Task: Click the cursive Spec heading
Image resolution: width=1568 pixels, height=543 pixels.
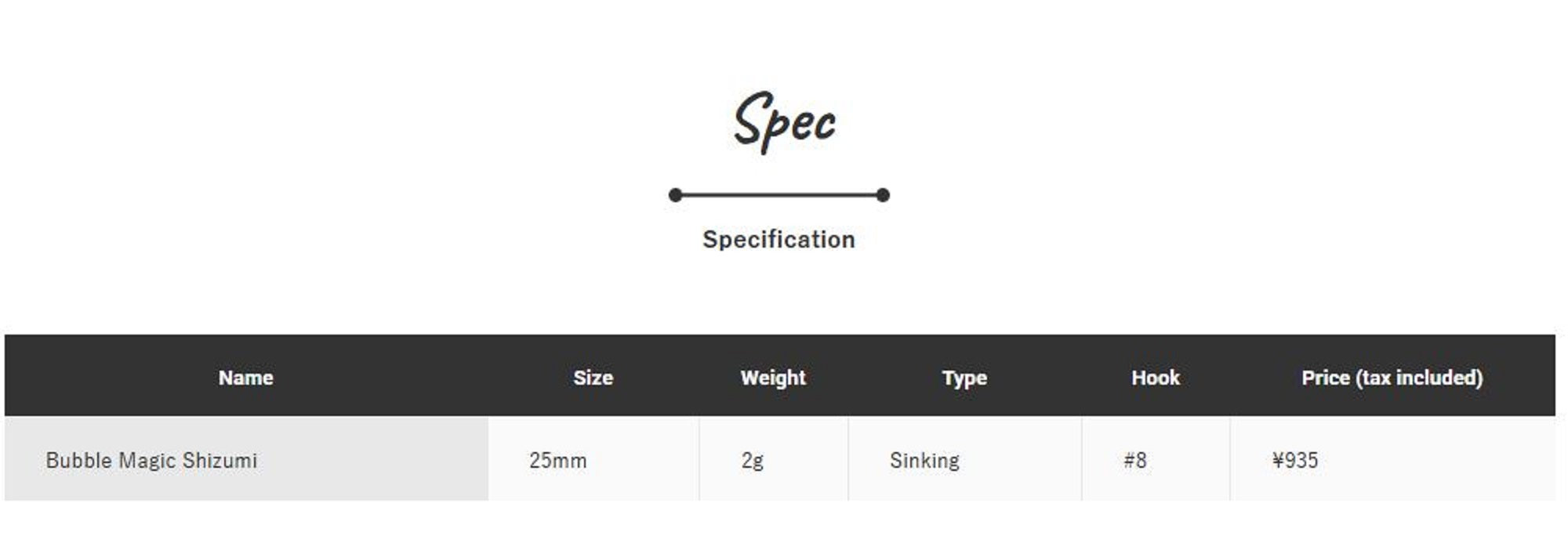Action: (784, 120)
